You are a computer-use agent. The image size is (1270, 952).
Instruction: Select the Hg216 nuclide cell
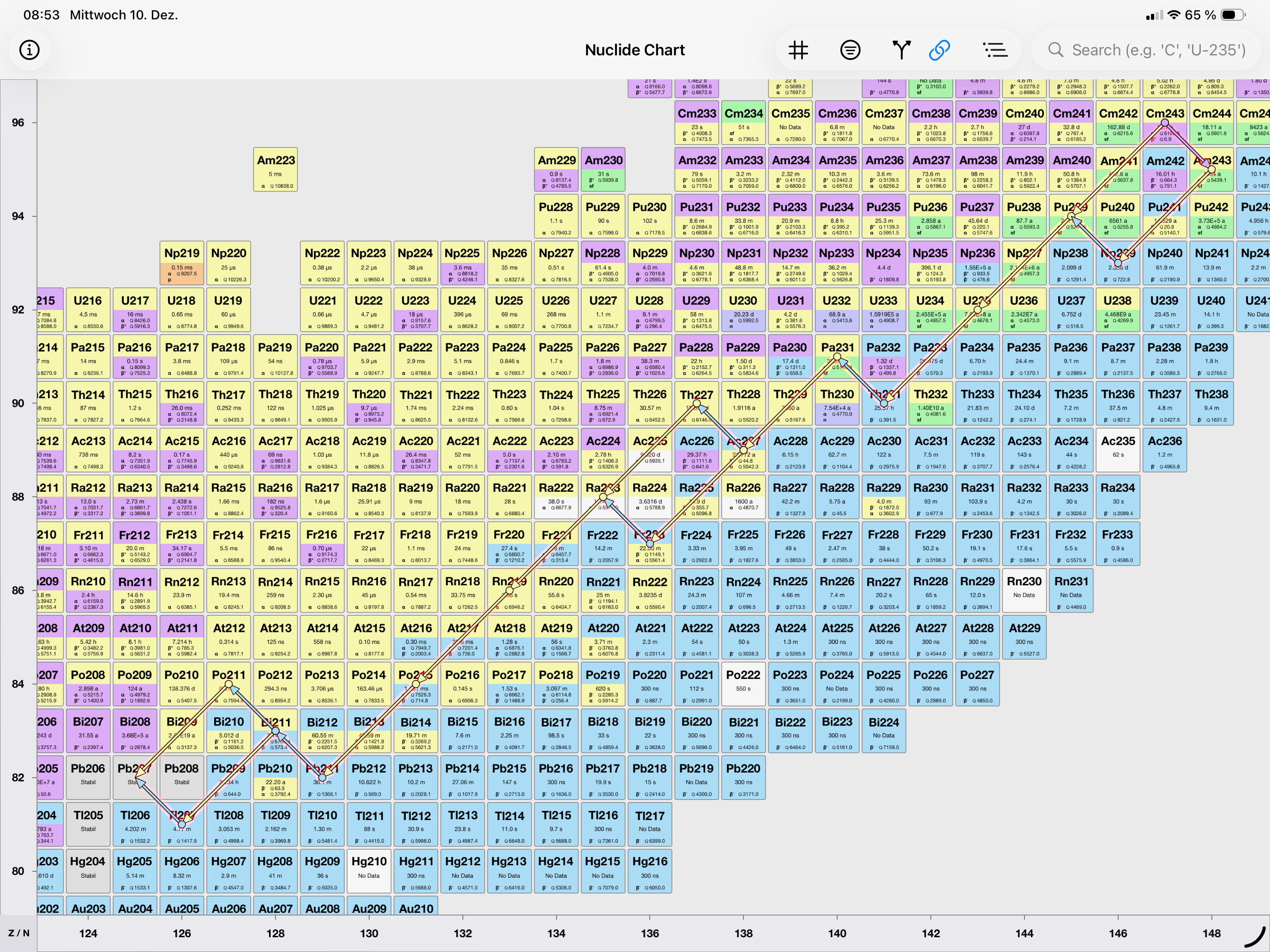(650, 871)
